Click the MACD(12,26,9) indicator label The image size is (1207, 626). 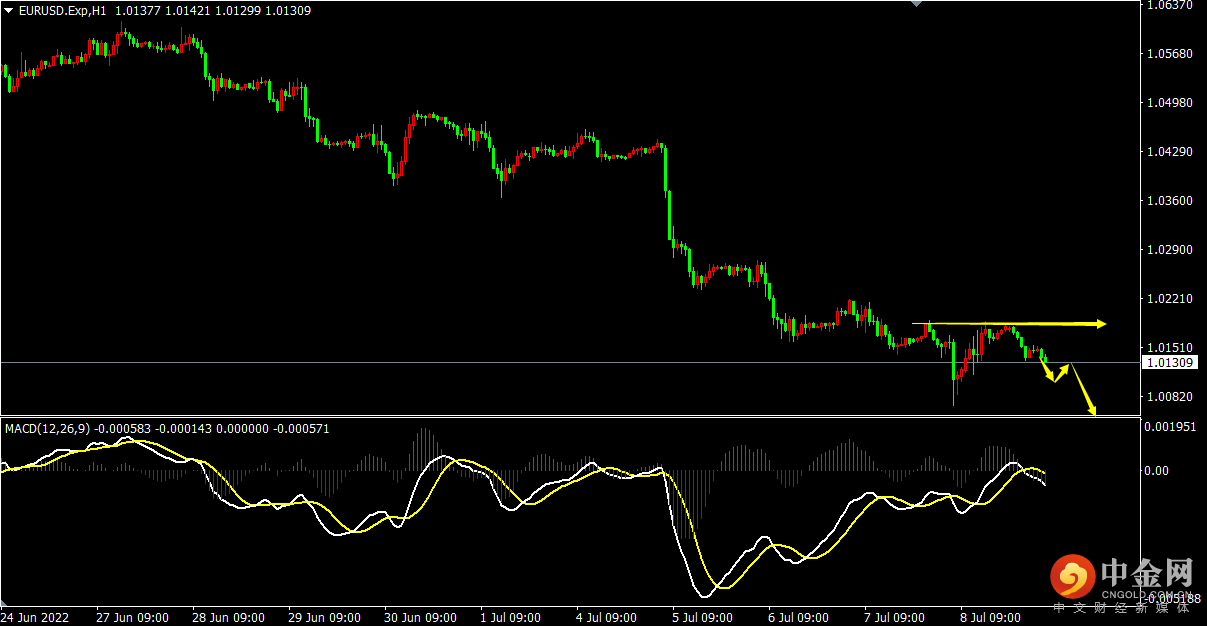coord(48,429)
